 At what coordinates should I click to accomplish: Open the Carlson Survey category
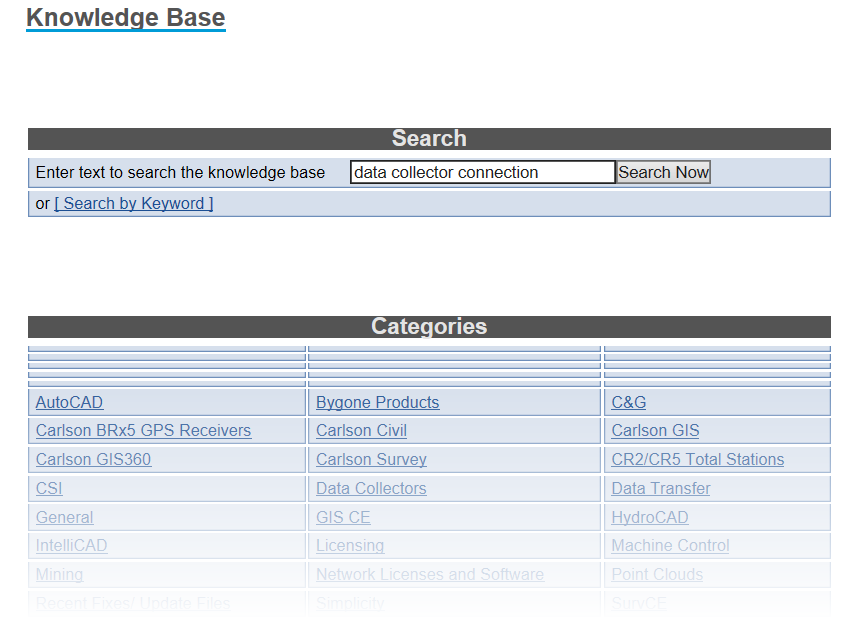click(x=372, y=459)
